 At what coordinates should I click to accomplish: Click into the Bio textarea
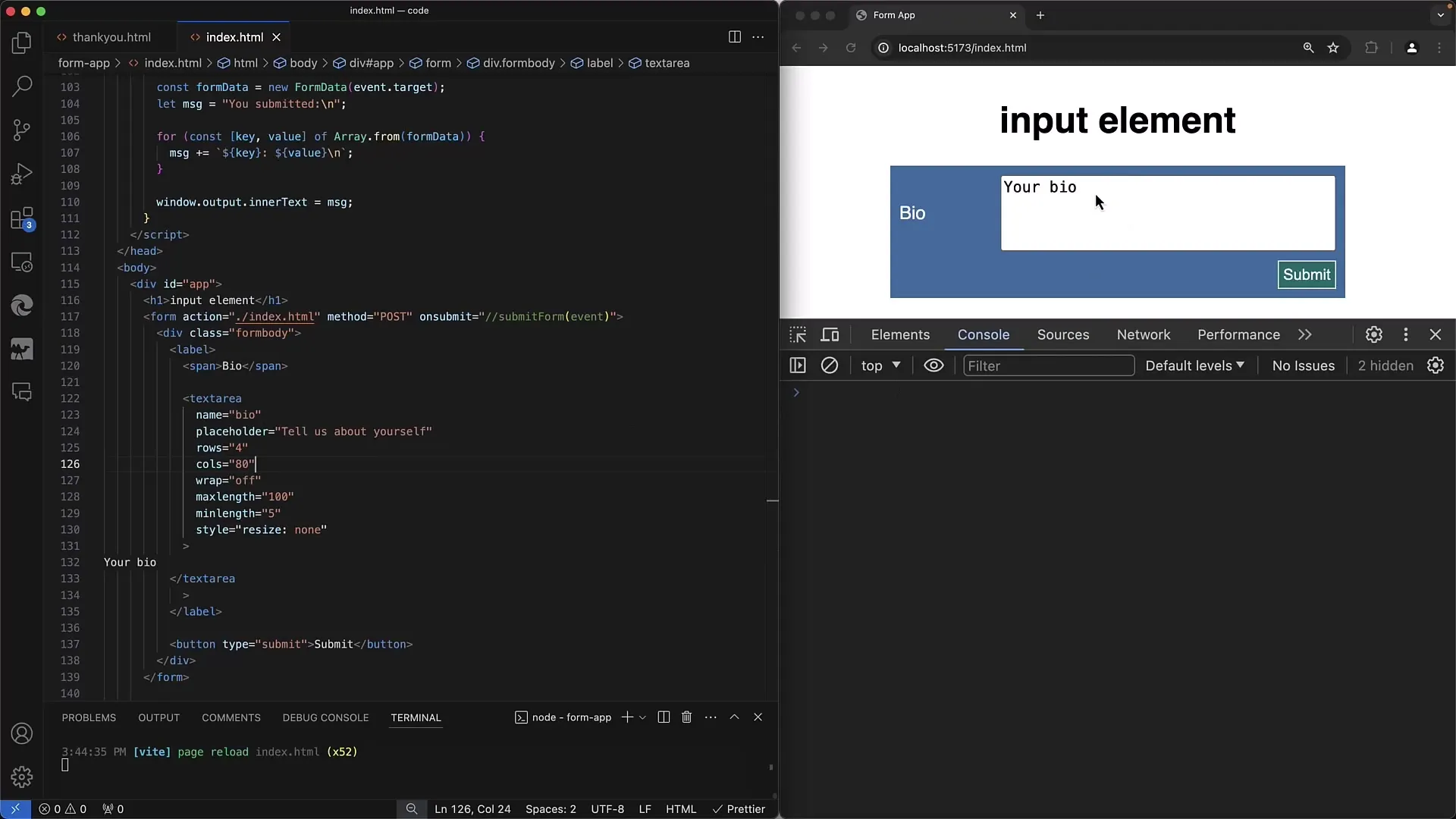(1168, 213)
